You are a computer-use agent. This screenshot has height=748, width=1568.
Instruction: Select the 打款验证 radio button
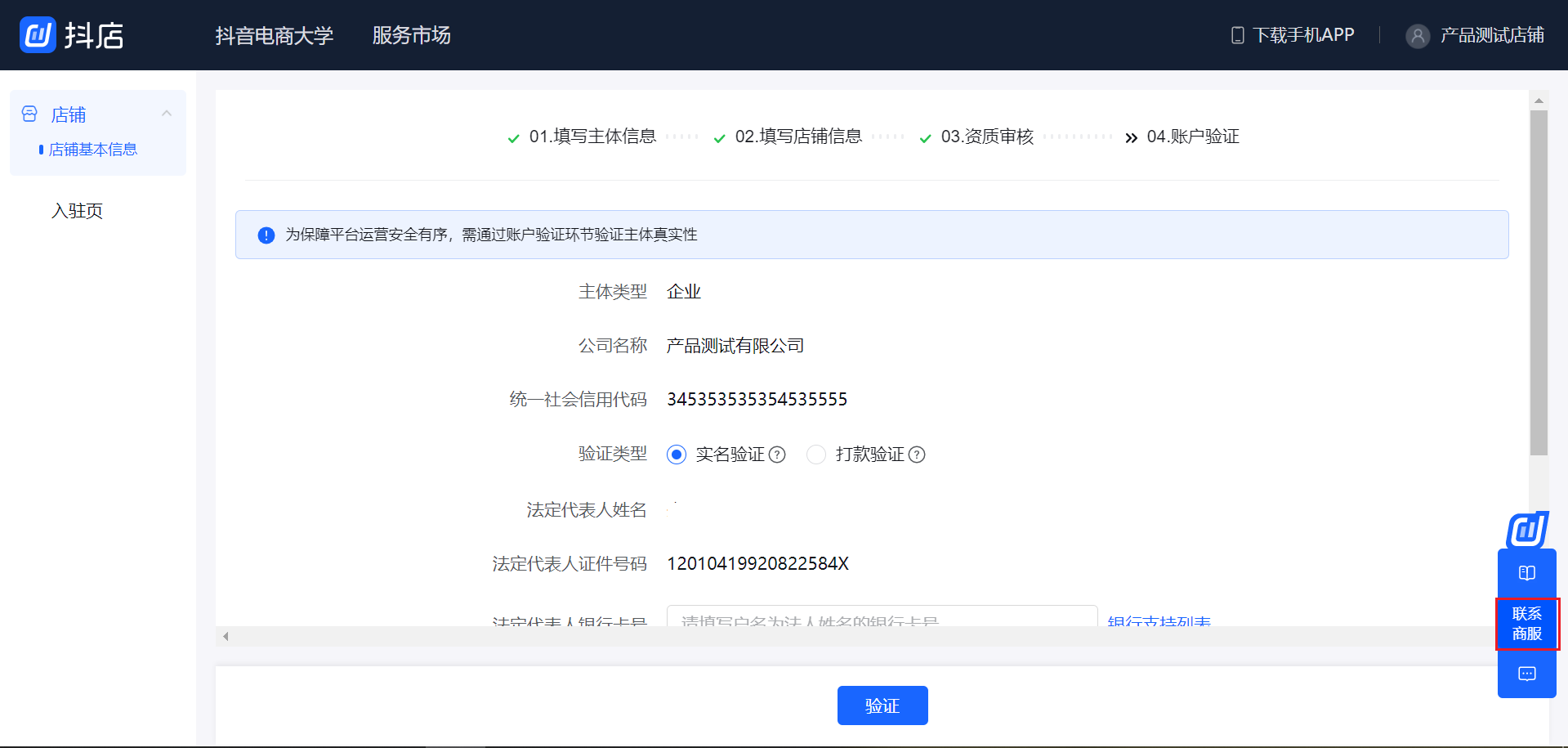(x=816, y=455)
